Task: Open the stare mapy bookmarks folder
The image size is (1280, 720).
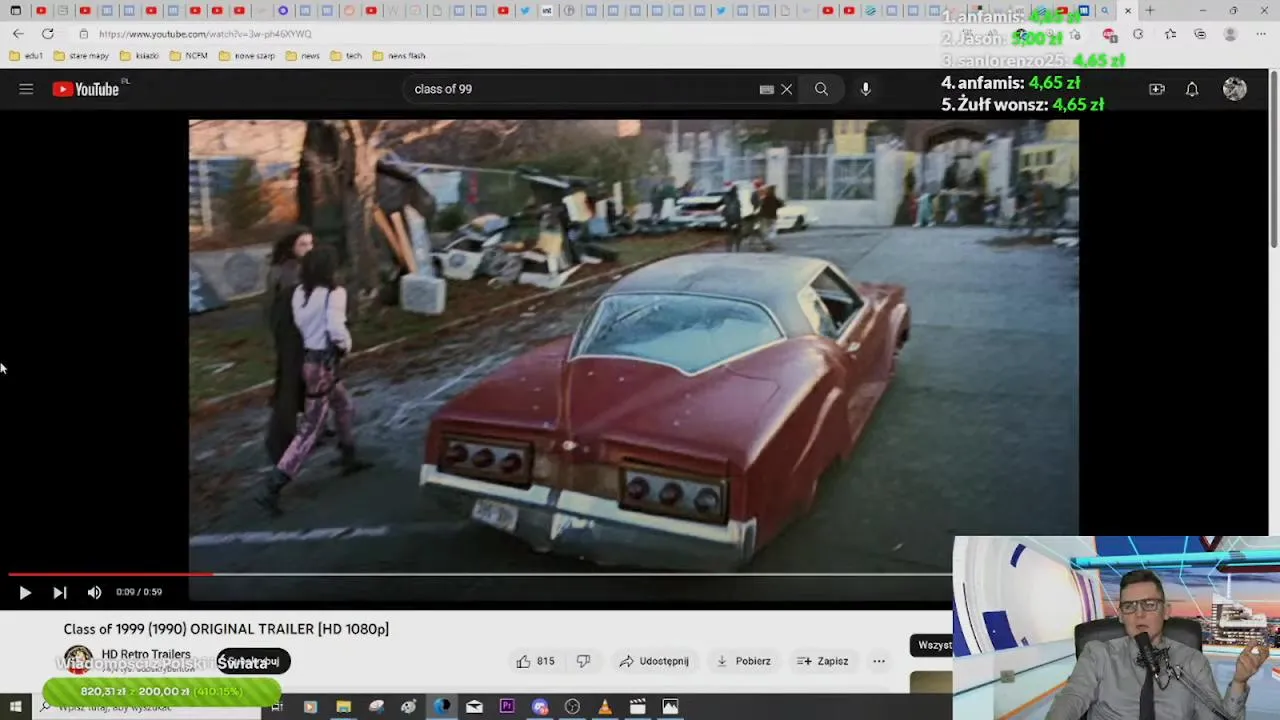Action: point(81,56)
